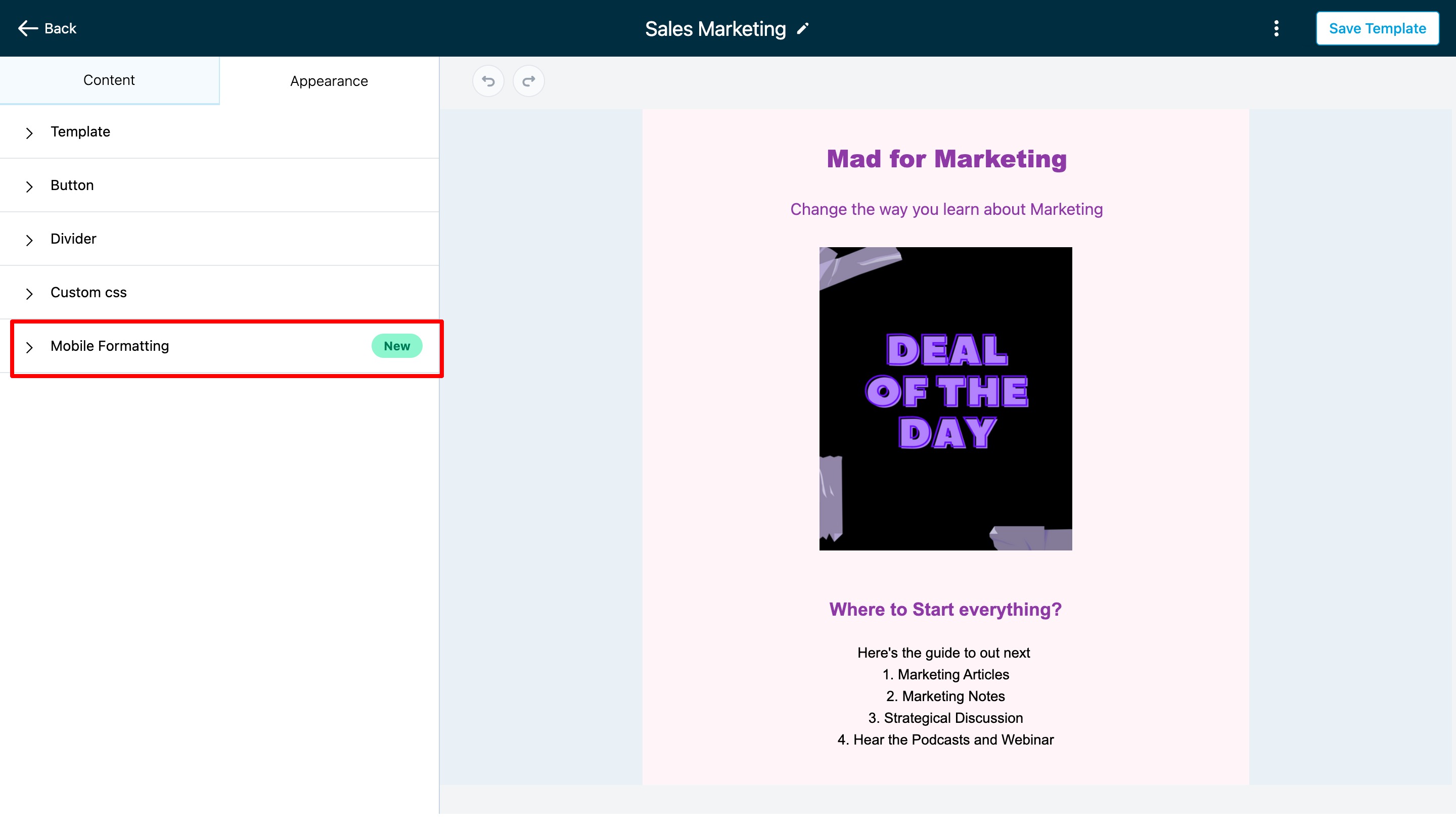Click the '3. Strategical Discussion' list item
This screenshot has width=1456, height=830.
(x=946, y=718)
